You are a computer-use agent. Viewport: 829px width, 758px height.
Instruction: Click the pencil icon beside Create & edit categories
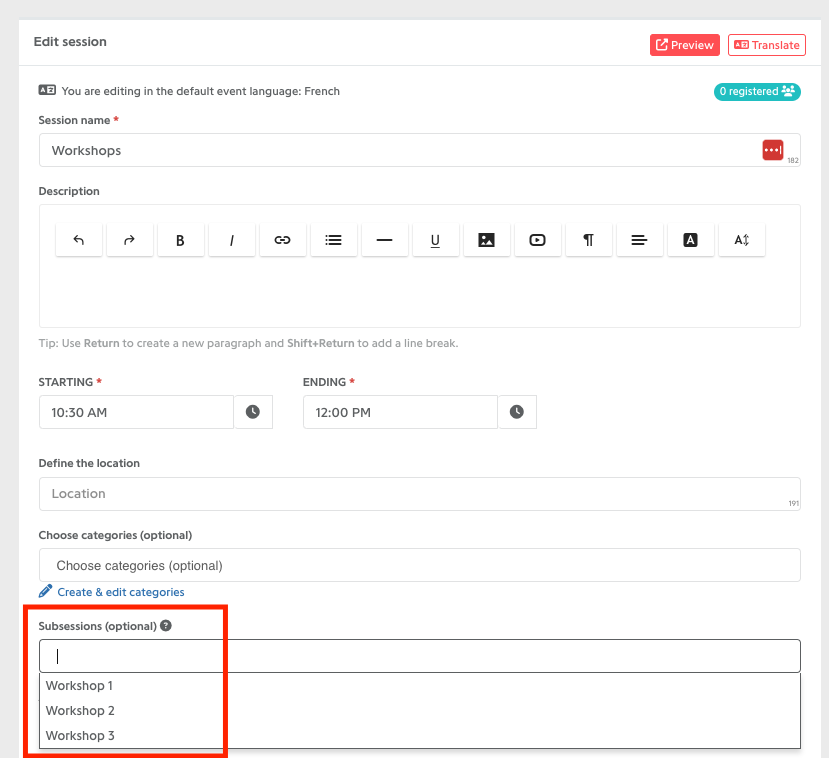pyautogui.click(x=45, y=591)
